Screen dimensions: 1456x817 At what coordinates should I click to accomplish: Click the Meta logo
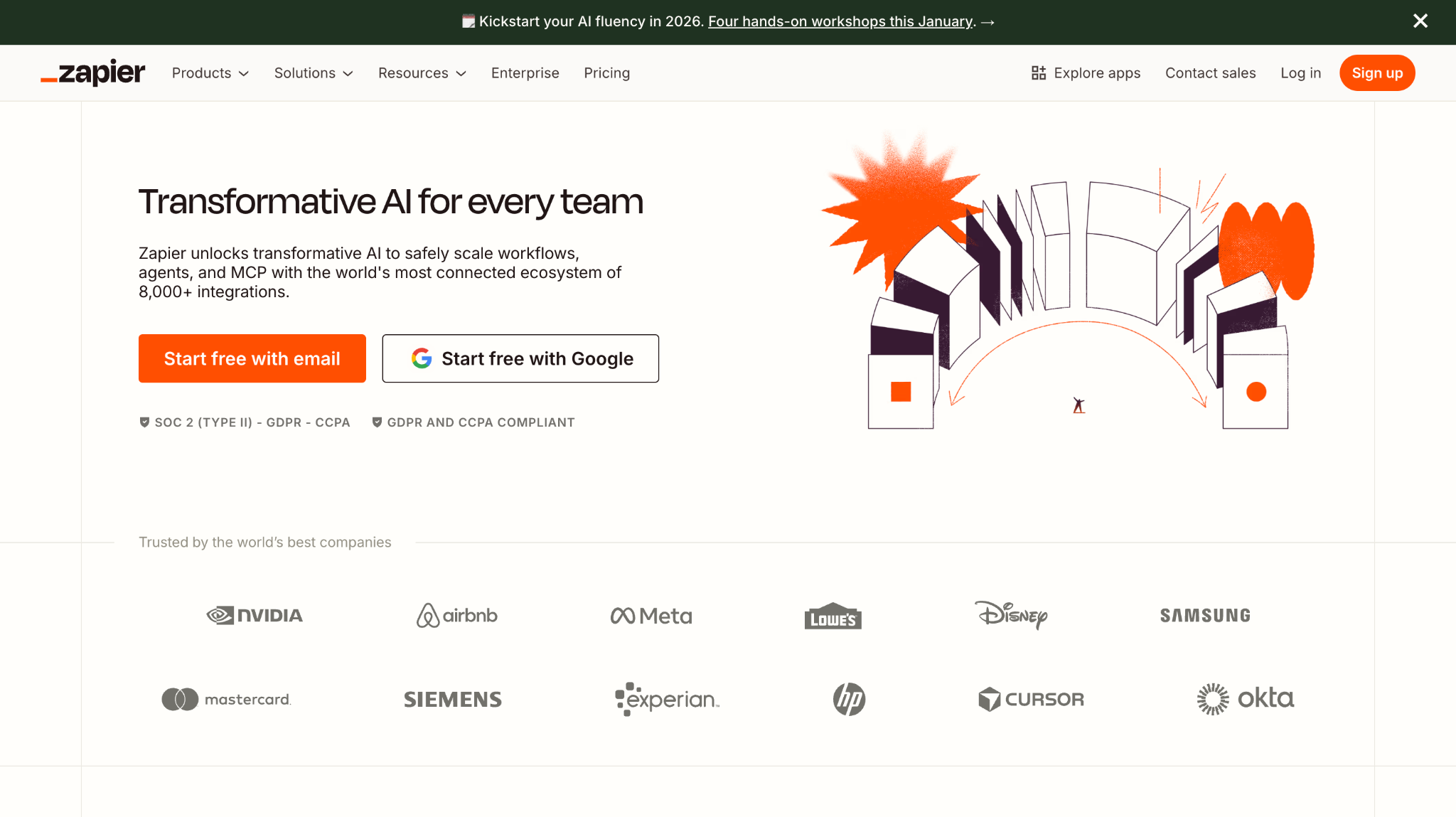coord(650,615)
